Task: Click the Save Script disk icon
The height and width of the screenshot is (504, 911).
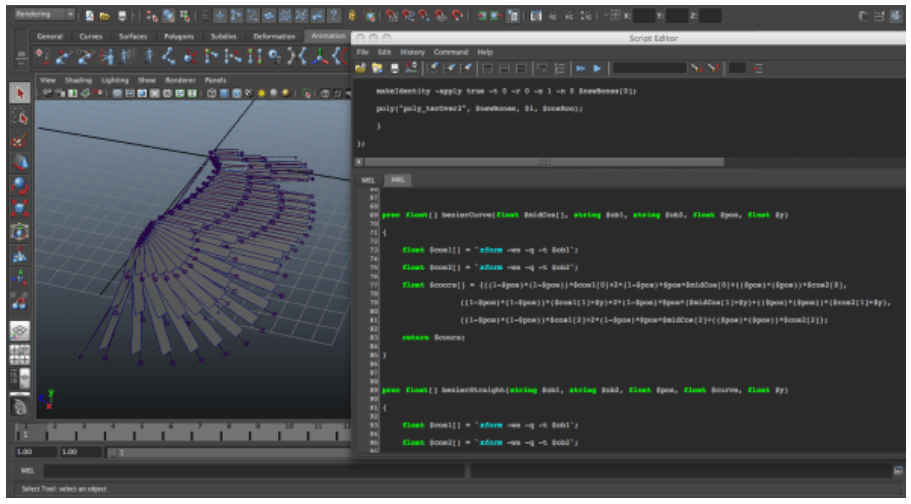Action: [x=395, y=68]
